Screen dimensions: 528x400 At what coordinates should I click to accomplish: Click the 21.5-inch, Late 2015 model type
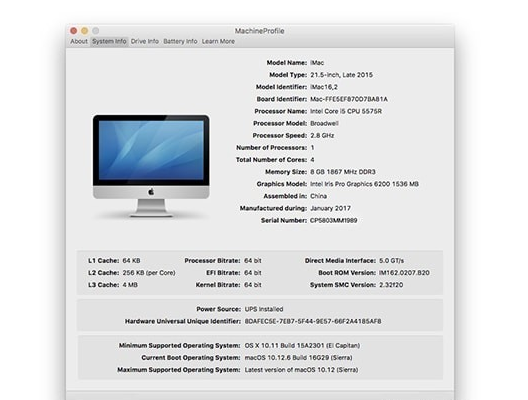[341, 75]
